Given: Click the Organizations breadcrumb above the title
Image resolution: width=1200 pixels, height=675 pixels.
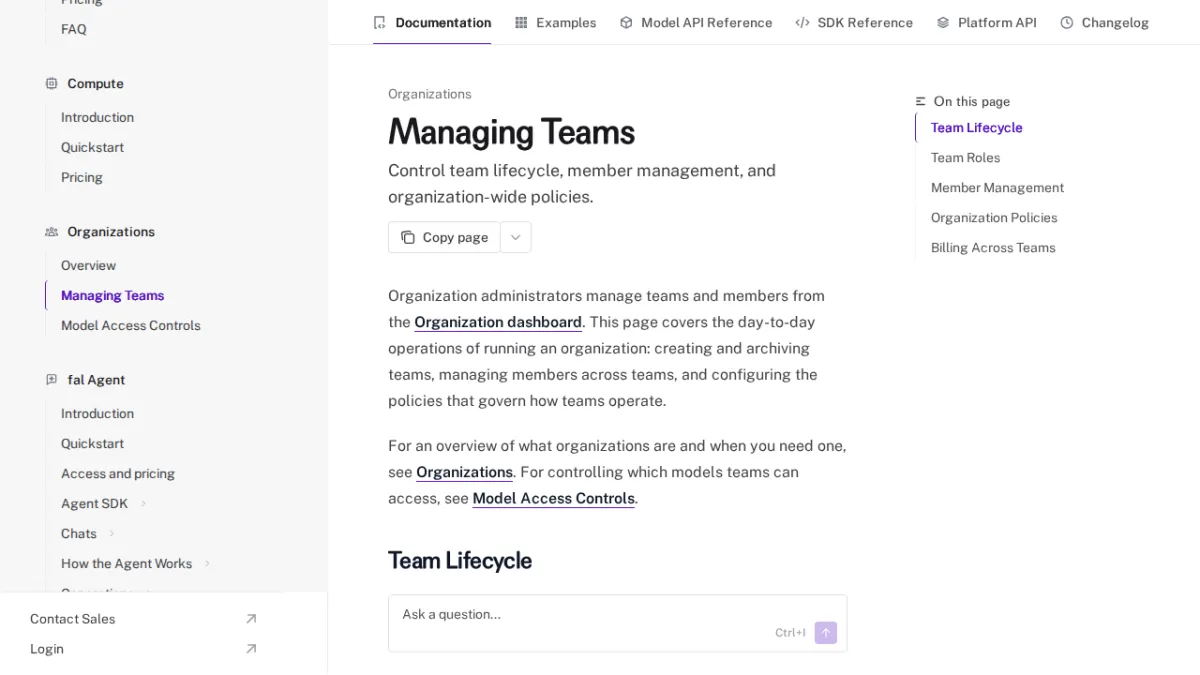Looking at the screenshot, I should coord(429,94).
